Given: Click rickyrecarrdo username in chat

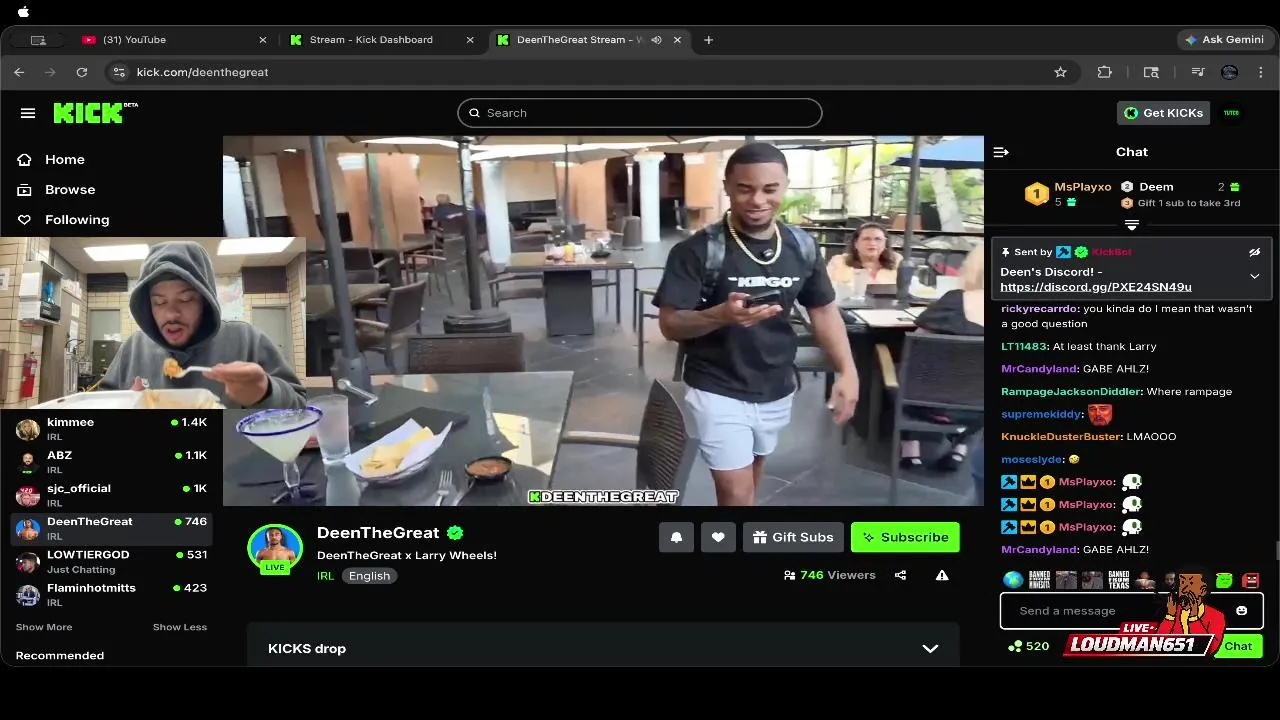Looking at the screenshot, I should click(x=1039, y=309).
